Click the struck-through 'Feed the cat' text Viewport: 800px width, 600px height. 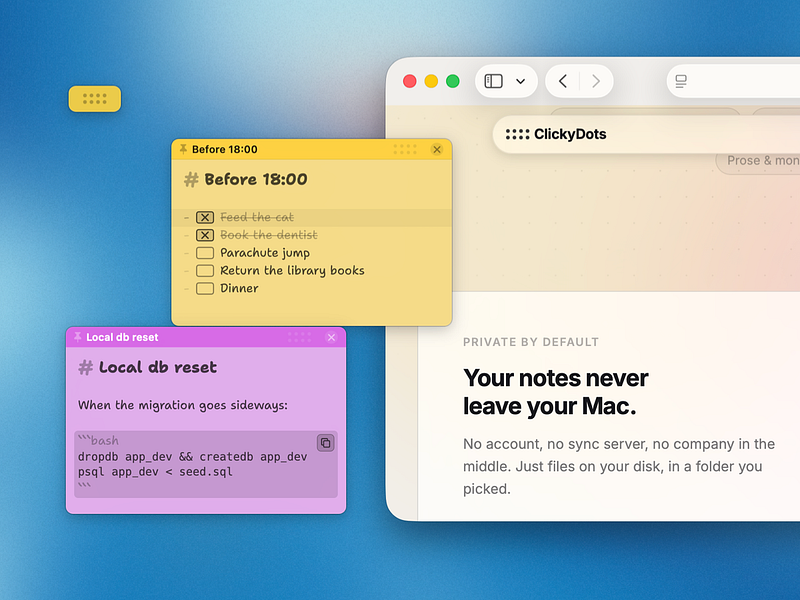[x=257, y=217]
